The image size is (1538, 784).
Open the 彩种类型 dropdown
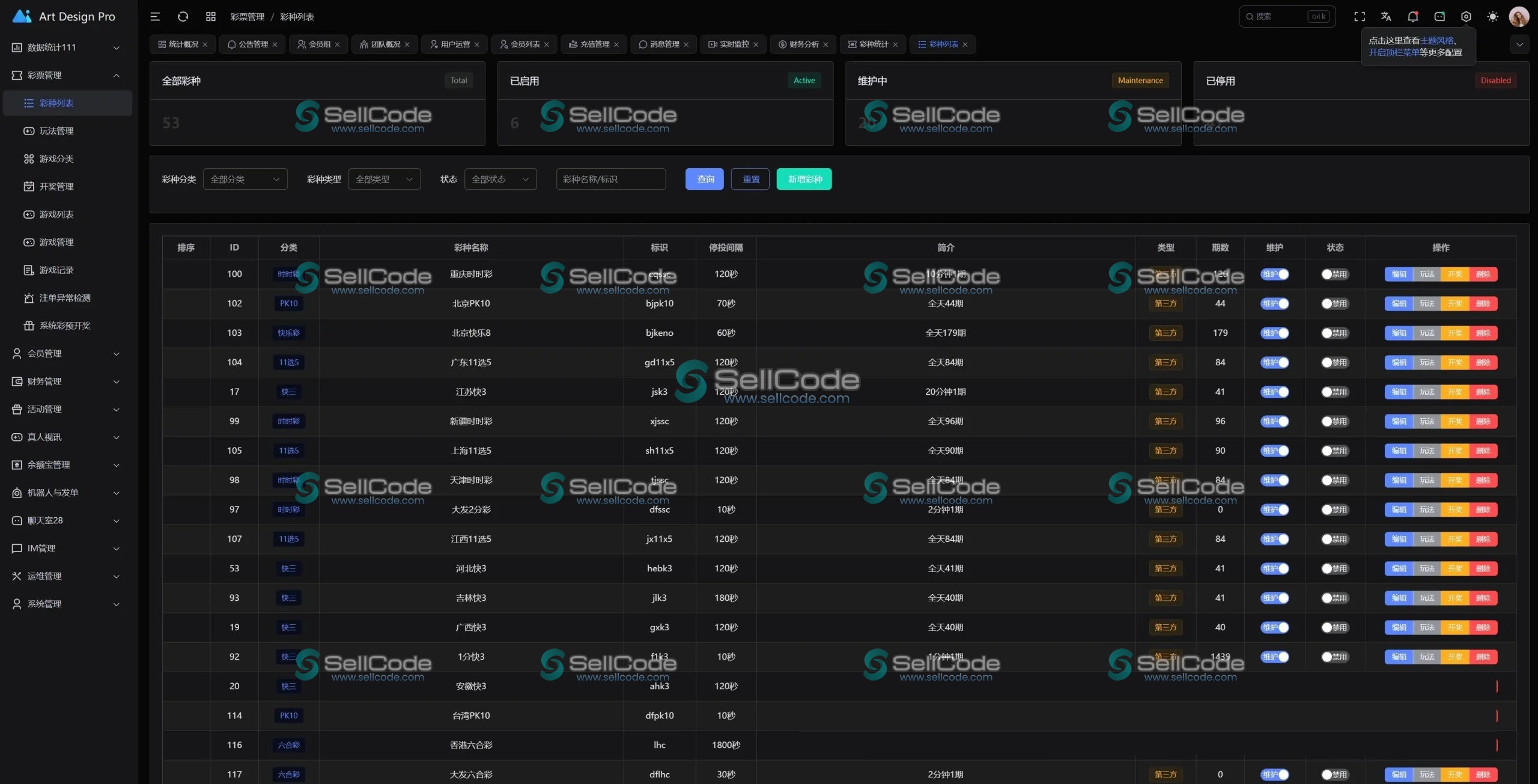coord(384,179)
